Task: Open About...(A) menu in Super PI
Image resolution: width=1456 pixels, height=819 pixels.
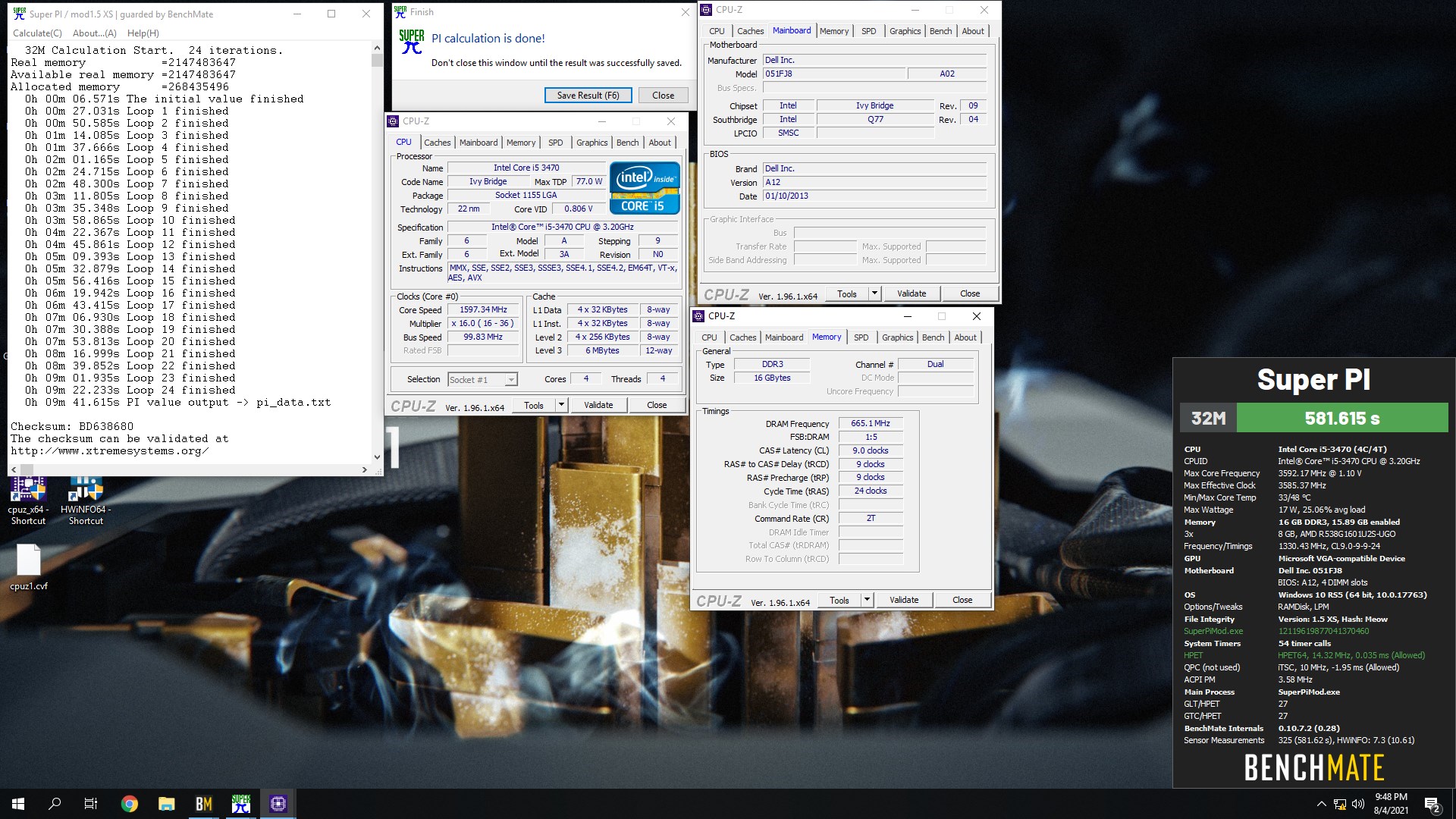Action: point(95,33)
